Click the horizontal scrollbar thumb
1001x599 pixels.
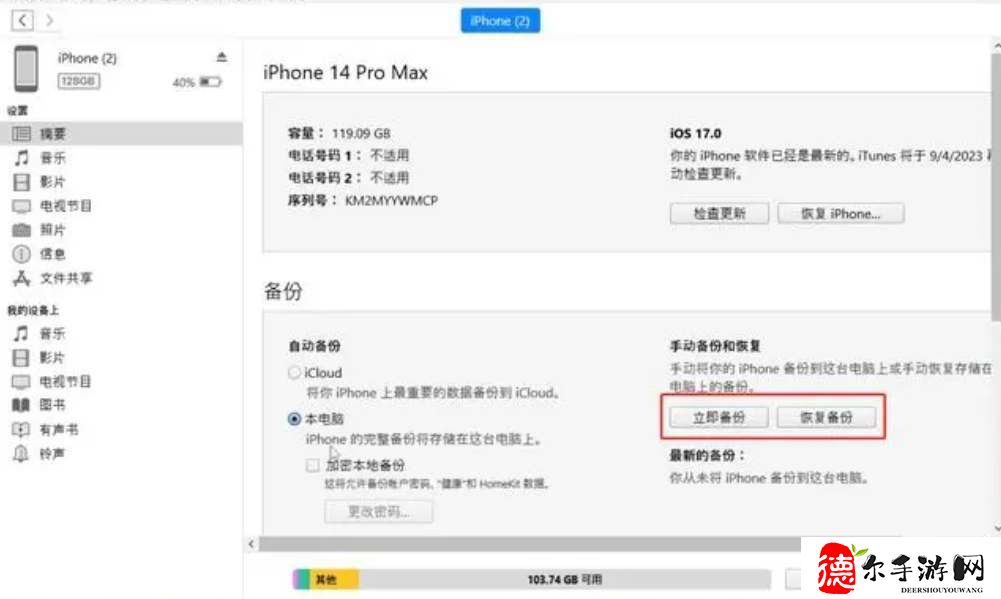pyautogui.click(x=529, y=544)
